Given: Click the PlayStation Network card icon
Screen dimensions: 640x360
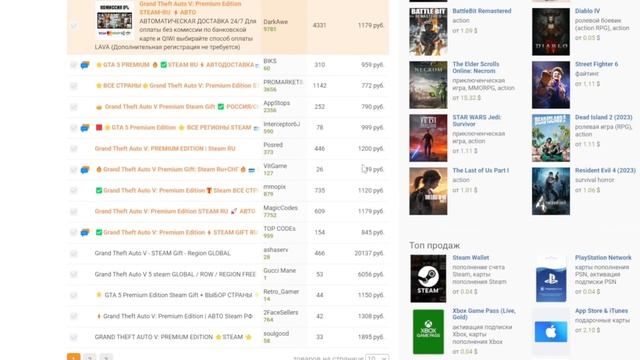Looking at the screenshot, I should (551, 279).
